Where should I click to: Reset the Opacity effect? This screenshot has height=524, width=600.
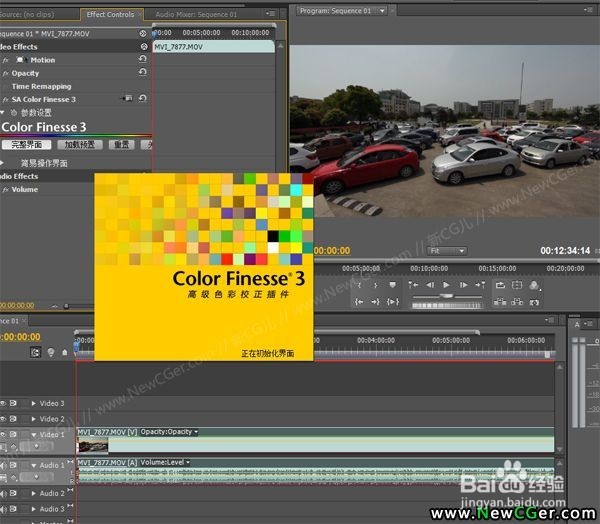(x=142, y=72)
